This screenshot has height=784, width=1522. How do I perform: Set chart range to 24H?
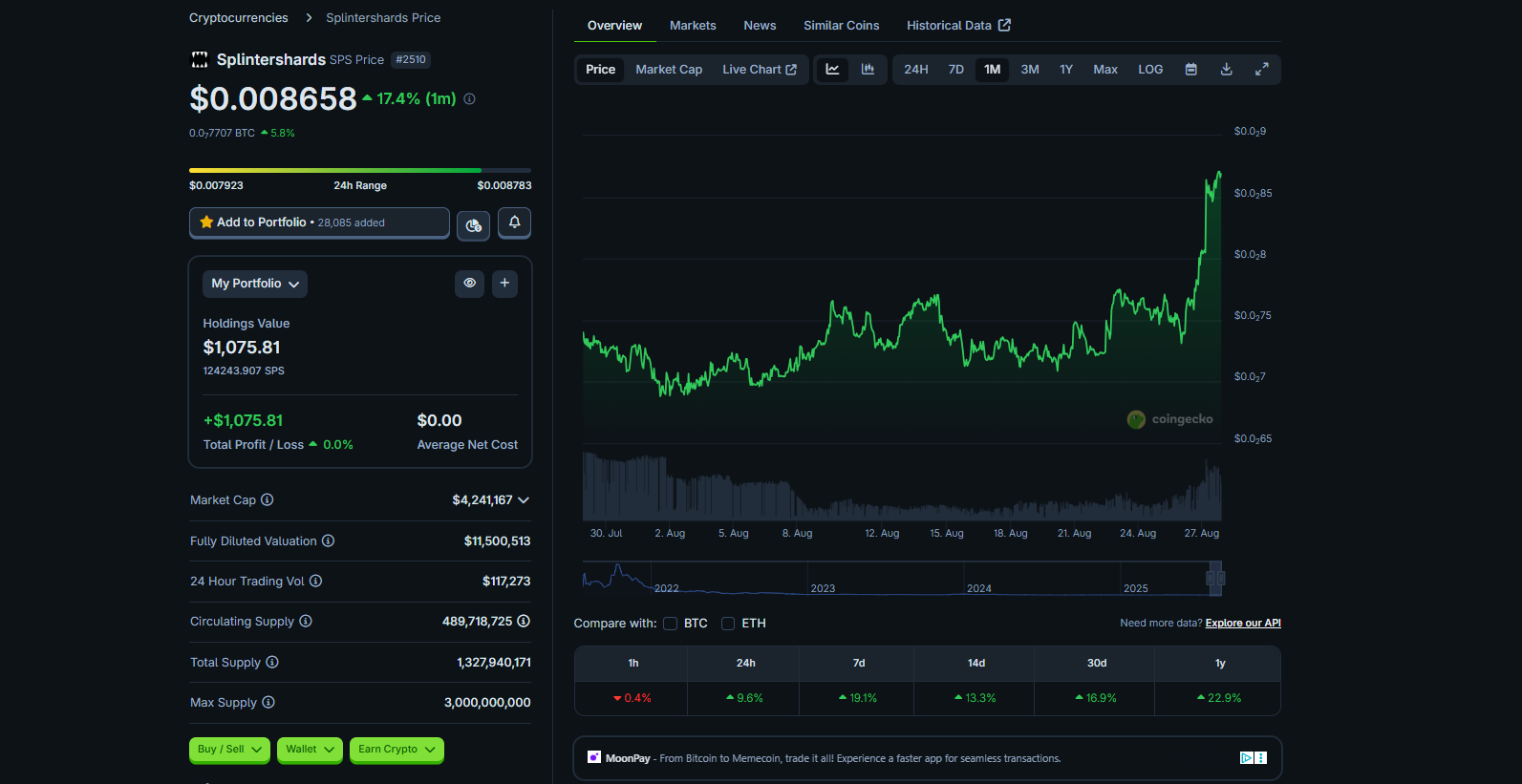coord(916,70)
